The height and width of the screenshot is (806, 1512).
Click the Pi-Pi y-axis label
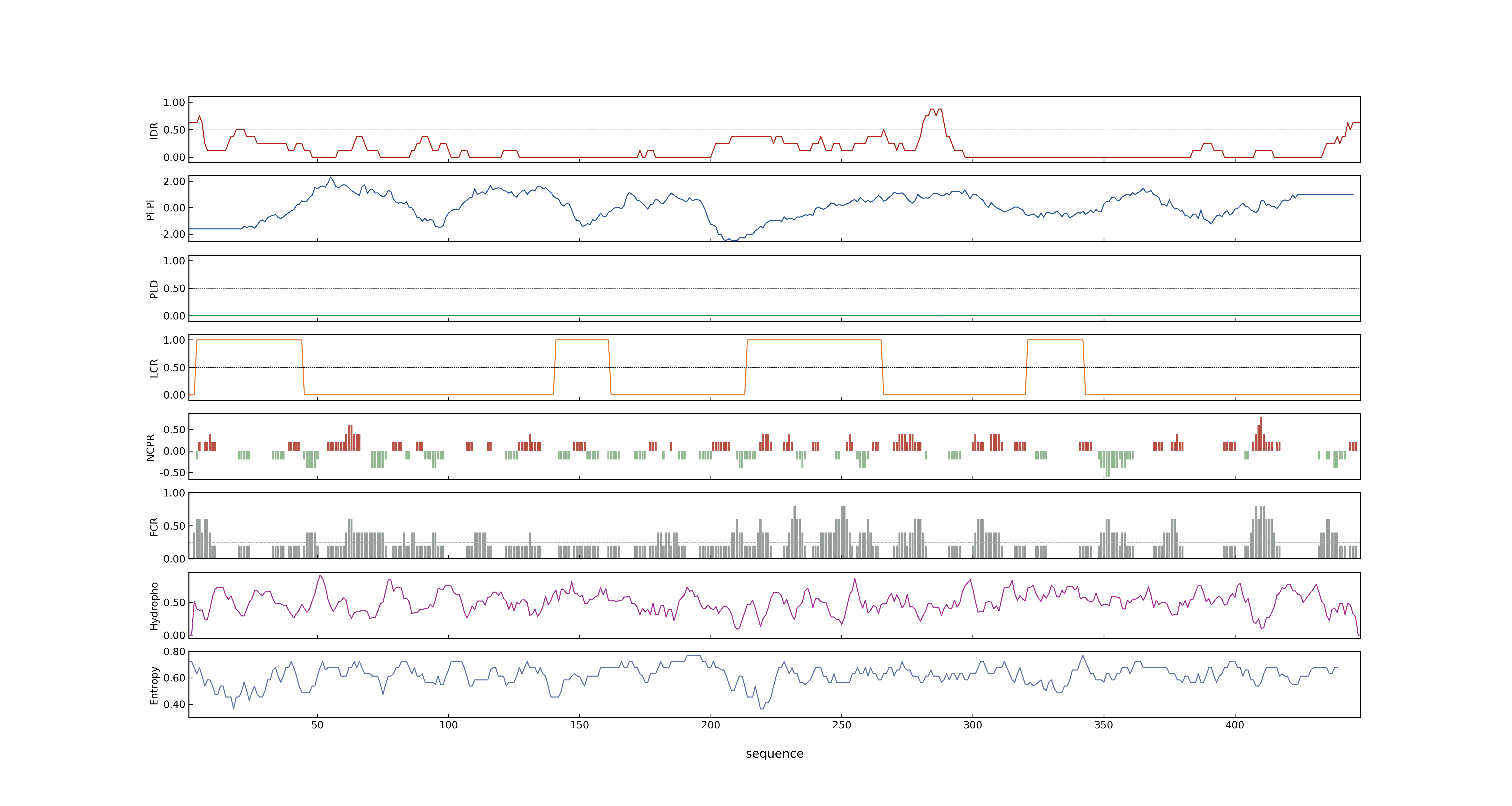pyautogui.click(x=150, y=209)
